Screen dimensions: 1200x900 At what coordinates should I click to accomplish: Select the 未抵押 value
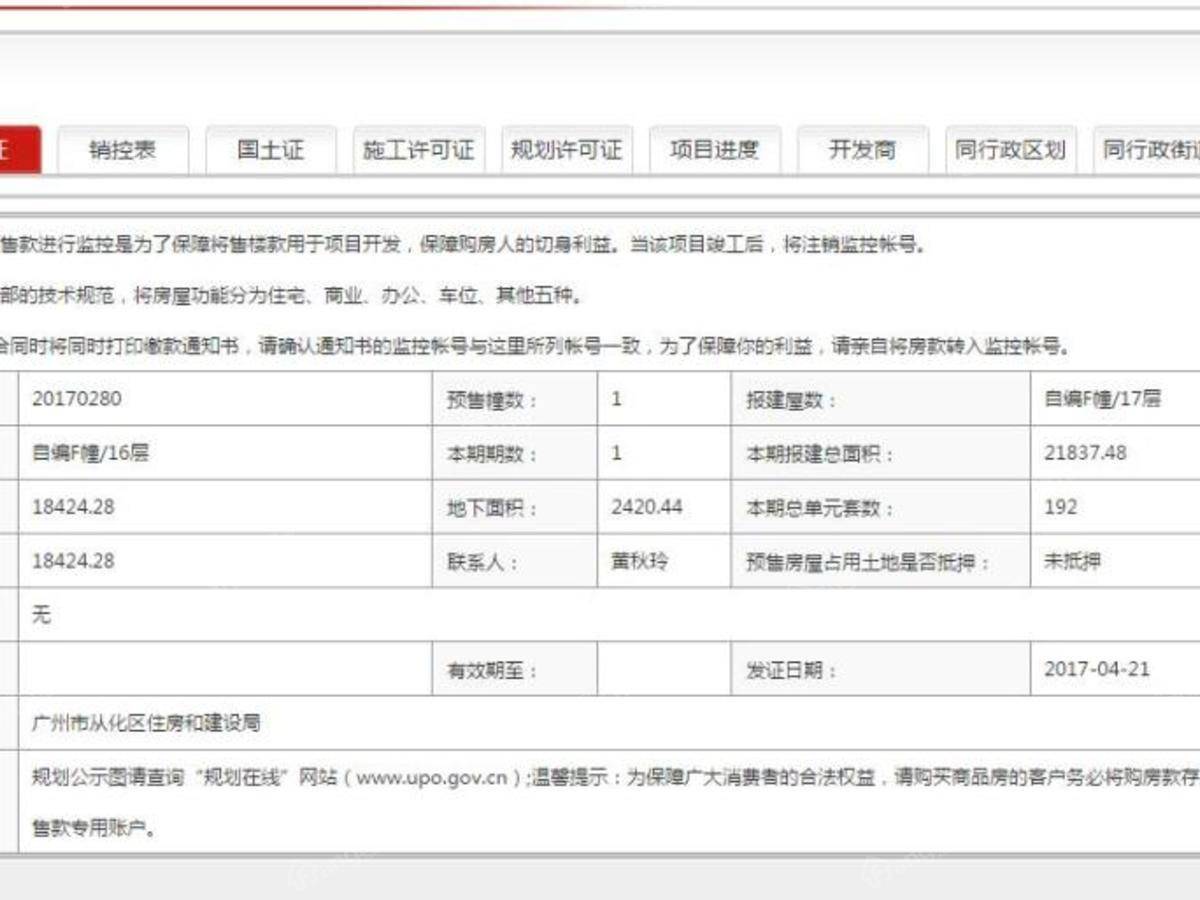[1072, 561]
